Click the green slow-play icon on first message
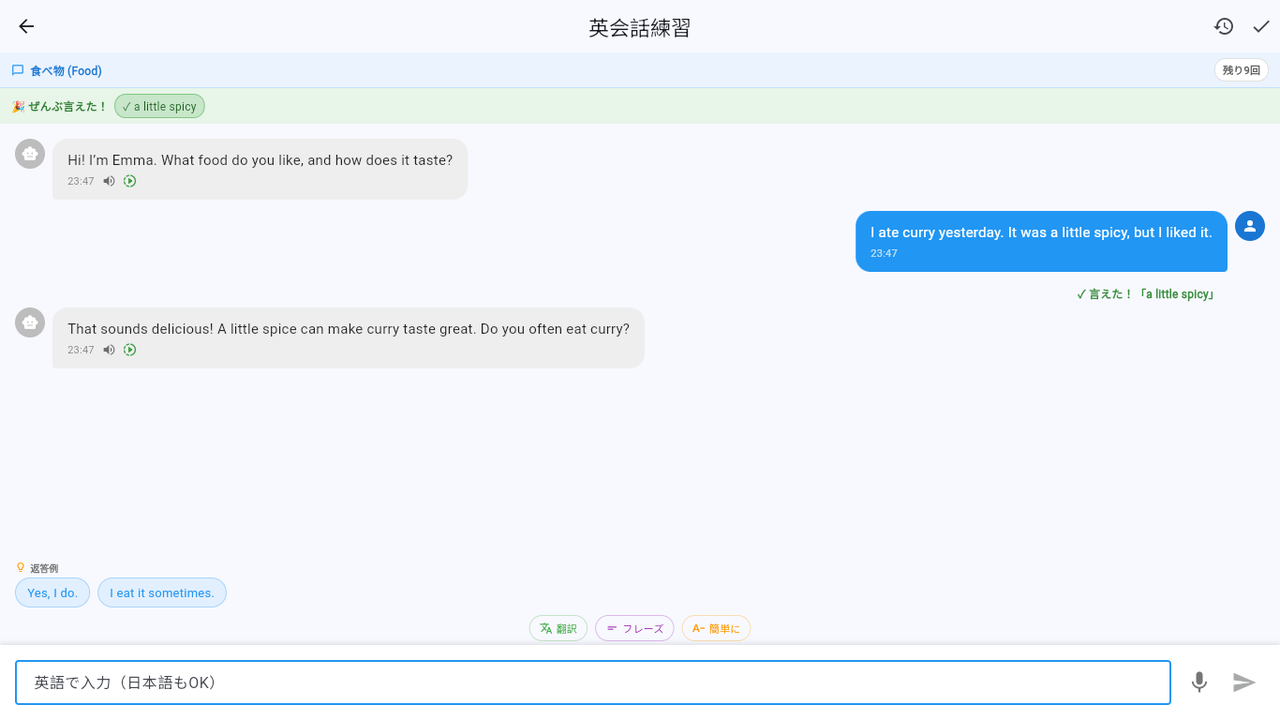The height and width of the screenshot is (720, 1280). pyautogui.click(x=130, y=181)
